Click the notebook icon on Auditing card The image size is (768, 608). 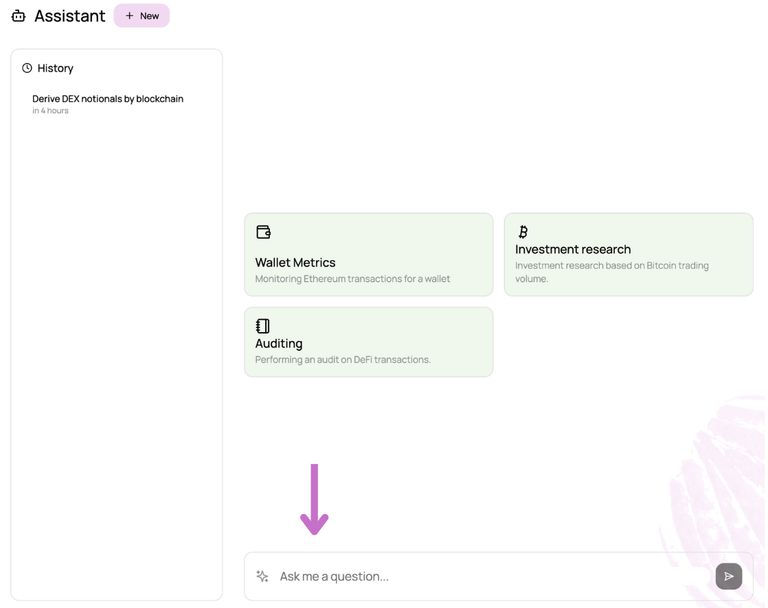click(x=263, y=326)
